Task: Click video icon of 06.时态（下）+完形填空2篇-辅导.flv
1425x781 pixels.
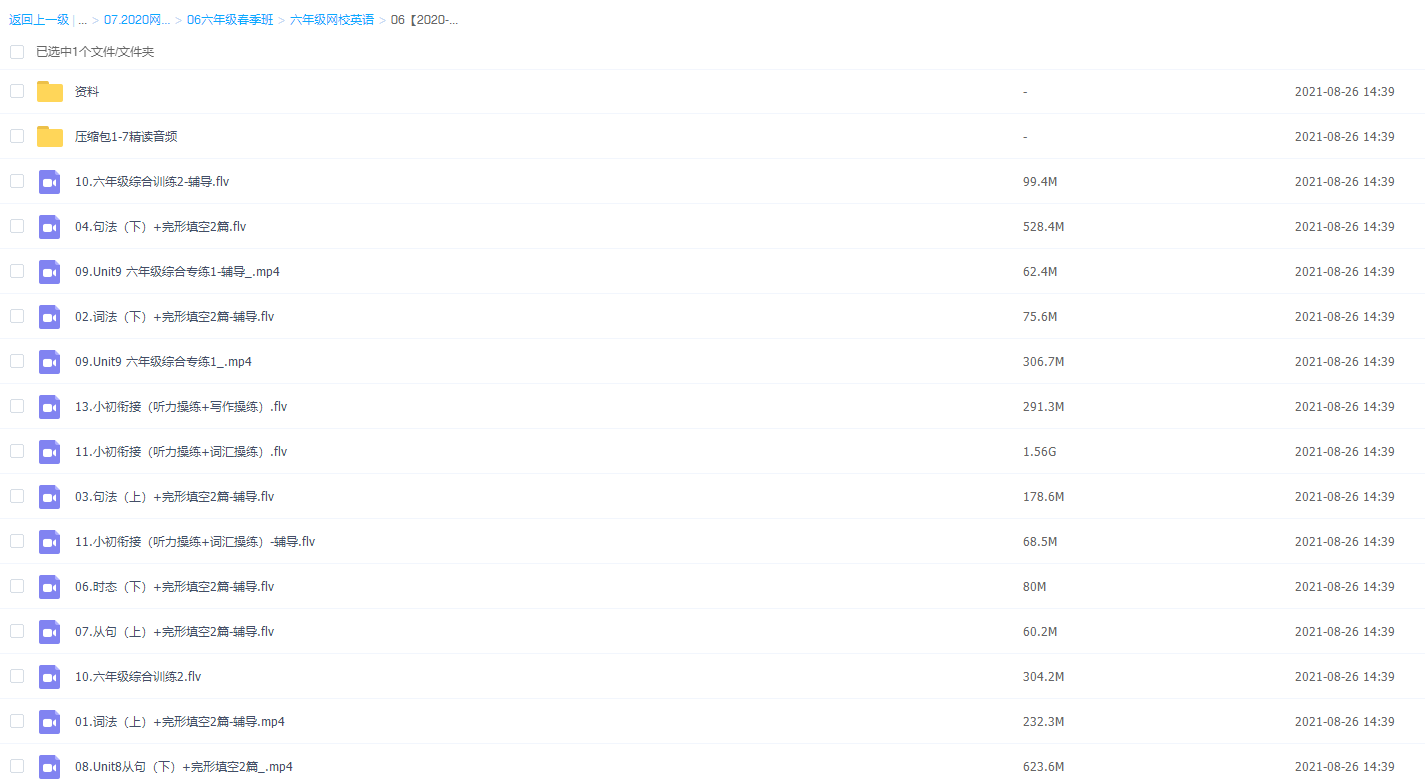Action: tap(50, 587)
